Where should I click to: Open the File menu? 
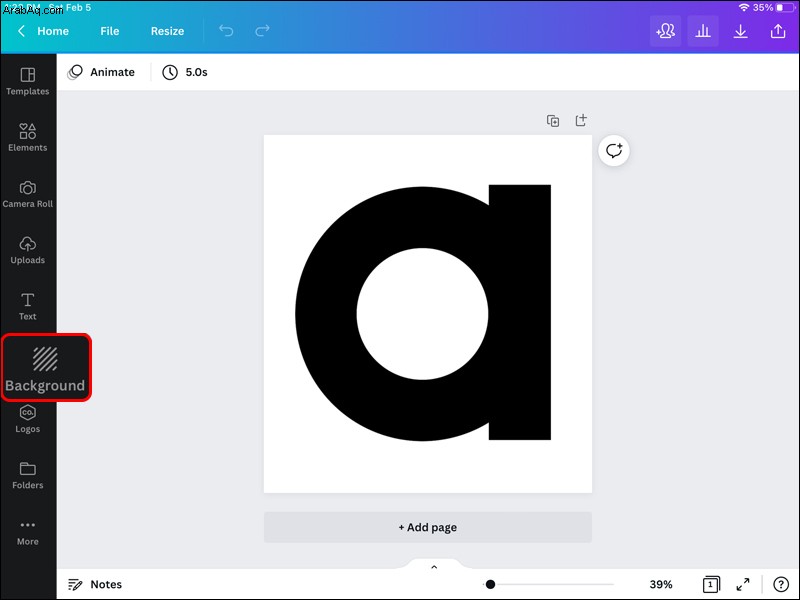110,31
